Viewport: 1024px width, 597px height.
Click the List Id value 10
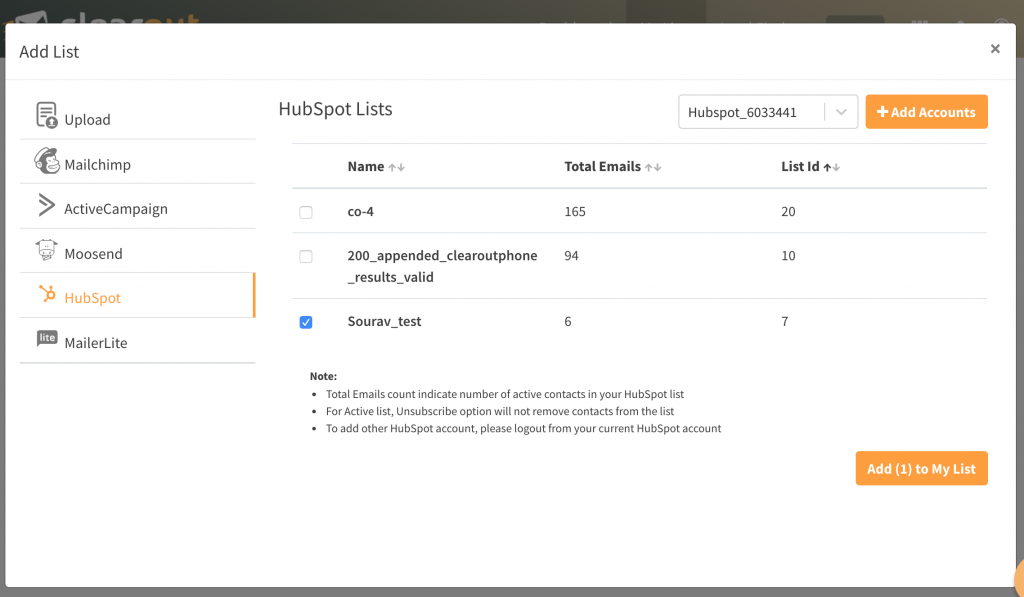click(x=788, y=256)
